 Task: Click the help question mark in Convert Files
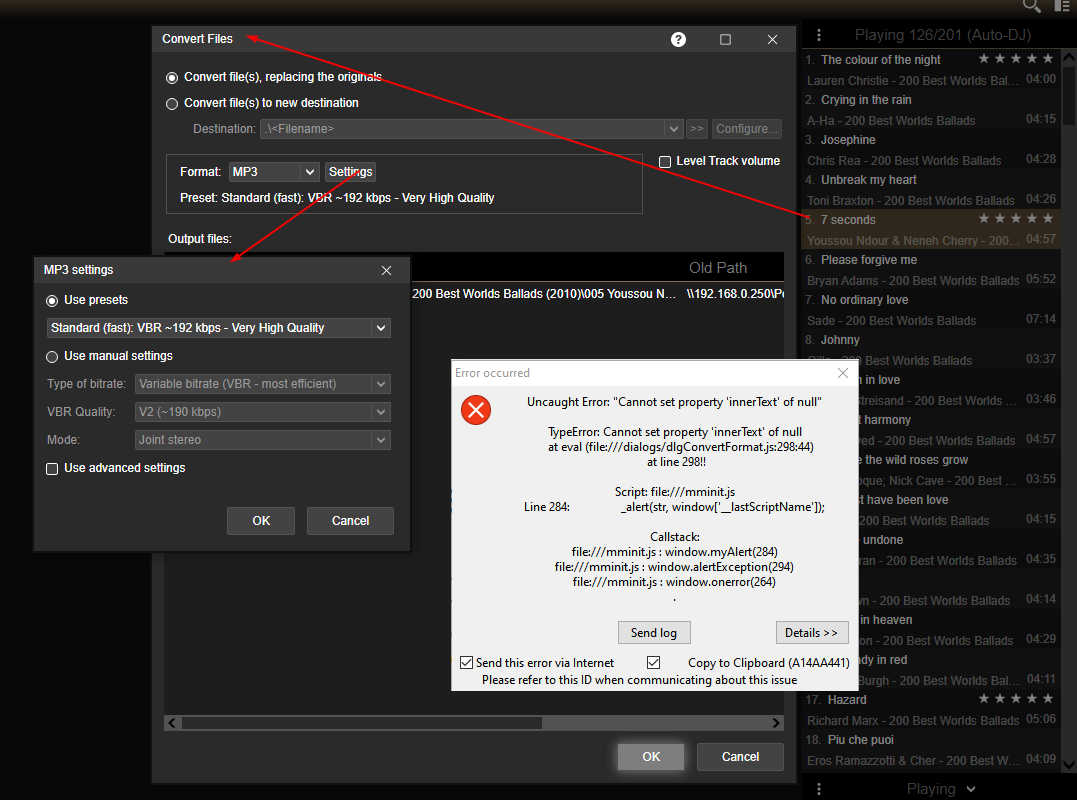pyautogui.click(x=678, y=39)
